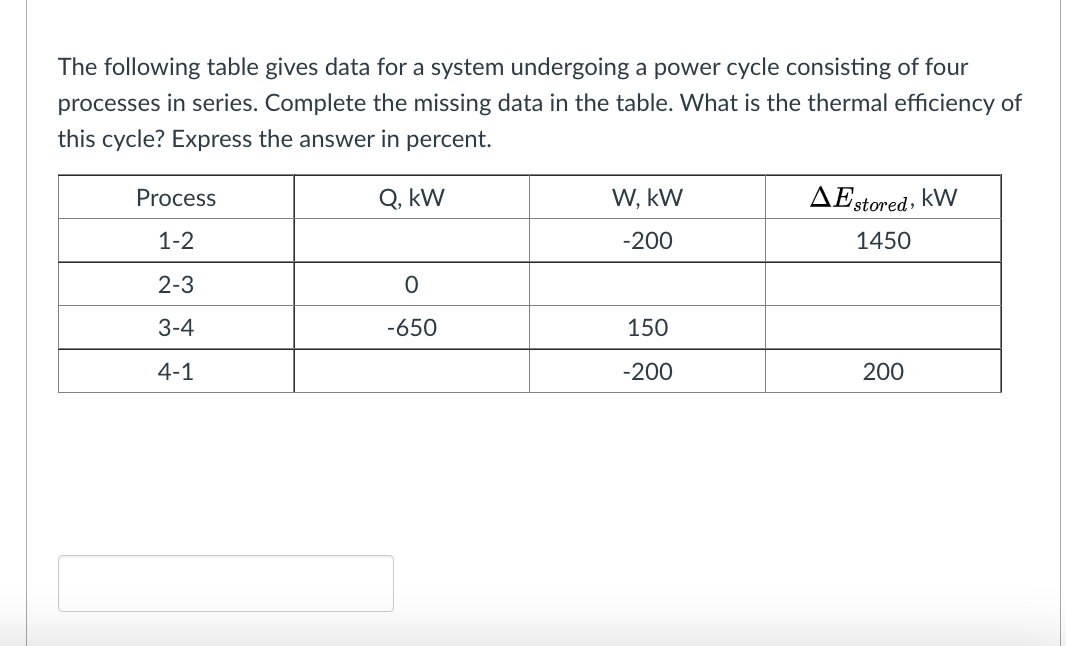Click the process label 4-1
This screenshot has height=646, width=1066.
click(175, 370)
